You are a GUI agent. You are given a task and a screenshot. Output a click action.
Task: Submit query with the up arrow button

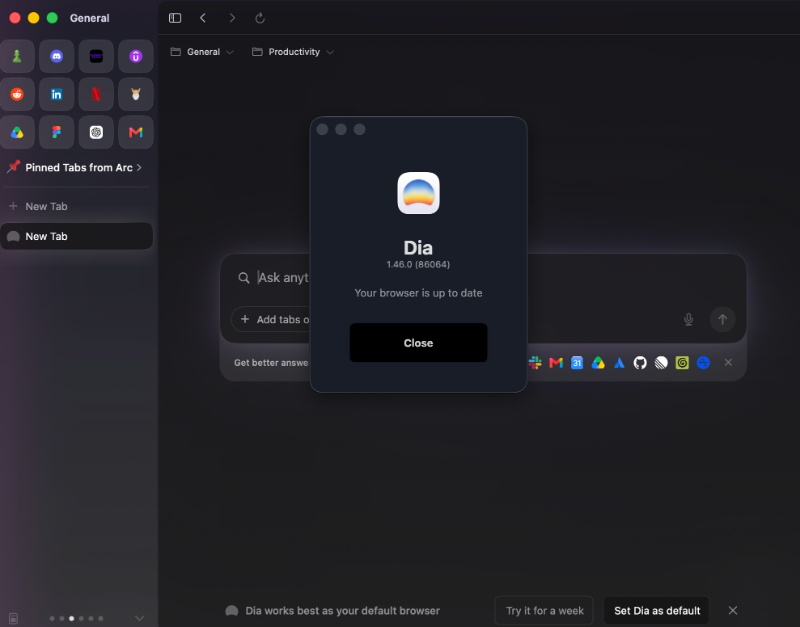pyautogui.click(x=722, y=319)
